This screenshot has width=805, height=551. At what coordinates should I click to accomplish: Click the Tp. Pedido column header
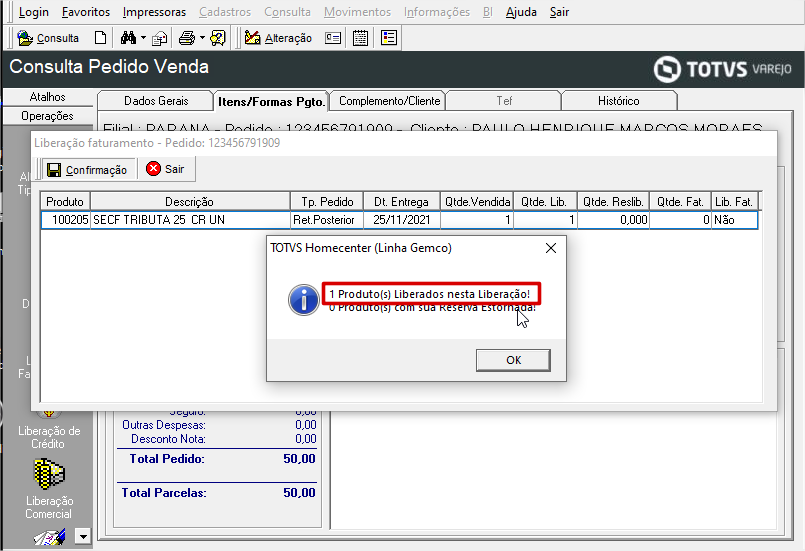(327, 202)
